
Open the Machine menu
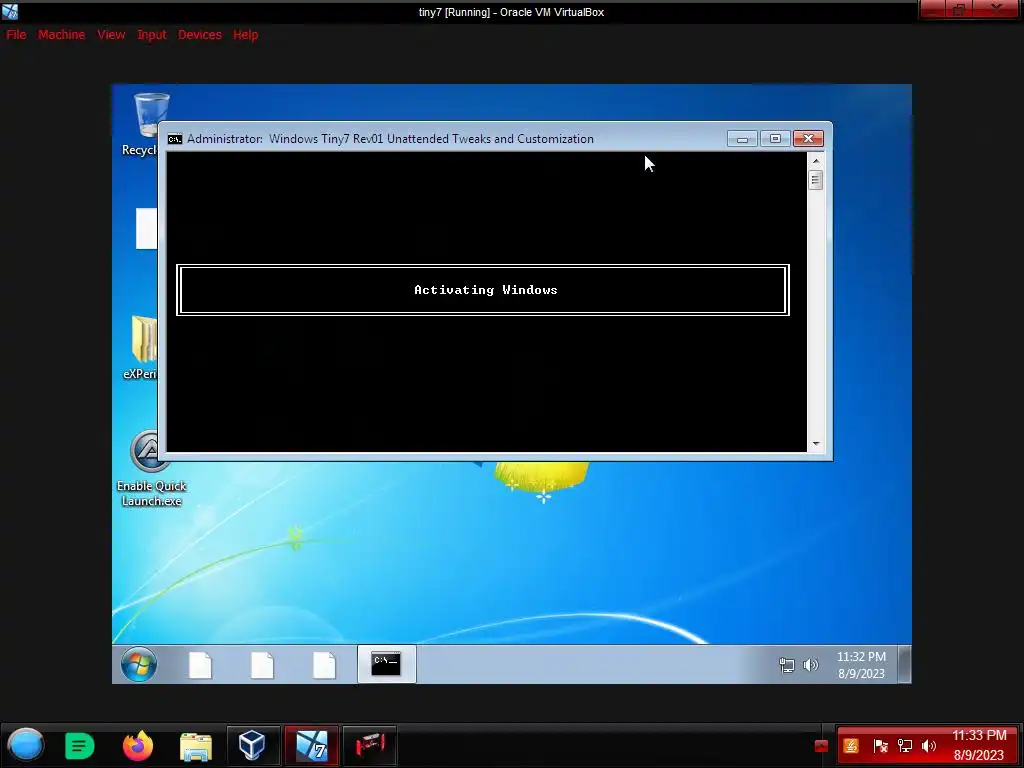[61, 35]
